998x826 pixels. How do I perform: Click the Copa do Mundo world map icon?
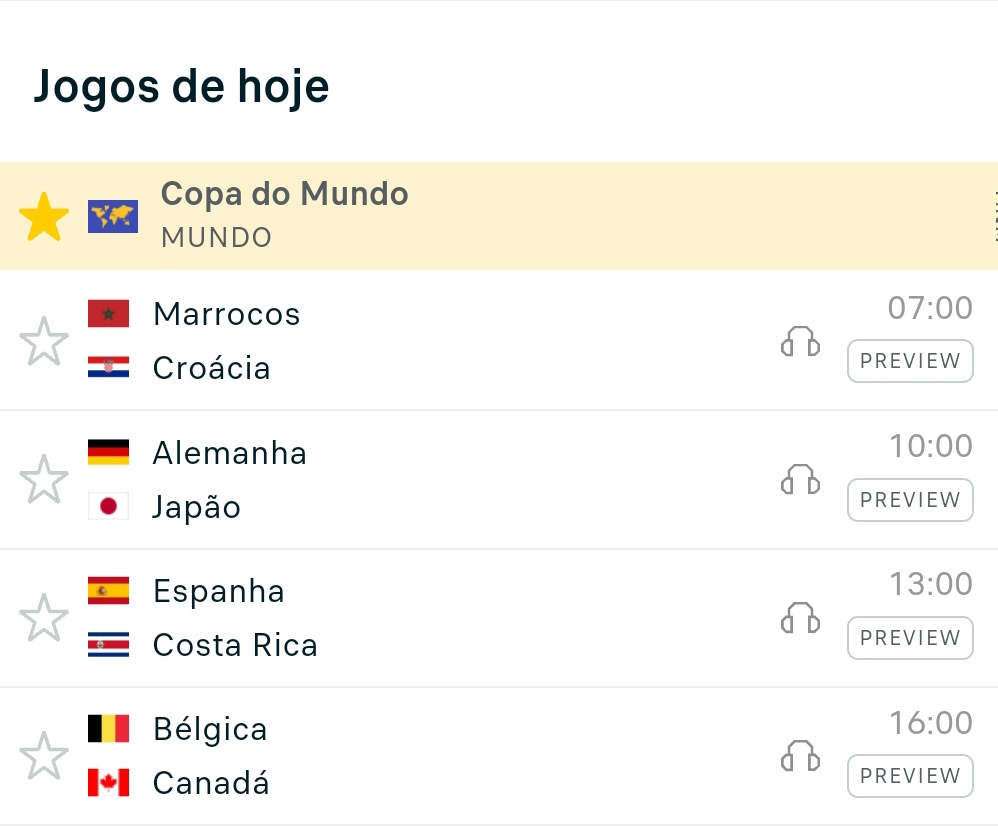113,216
